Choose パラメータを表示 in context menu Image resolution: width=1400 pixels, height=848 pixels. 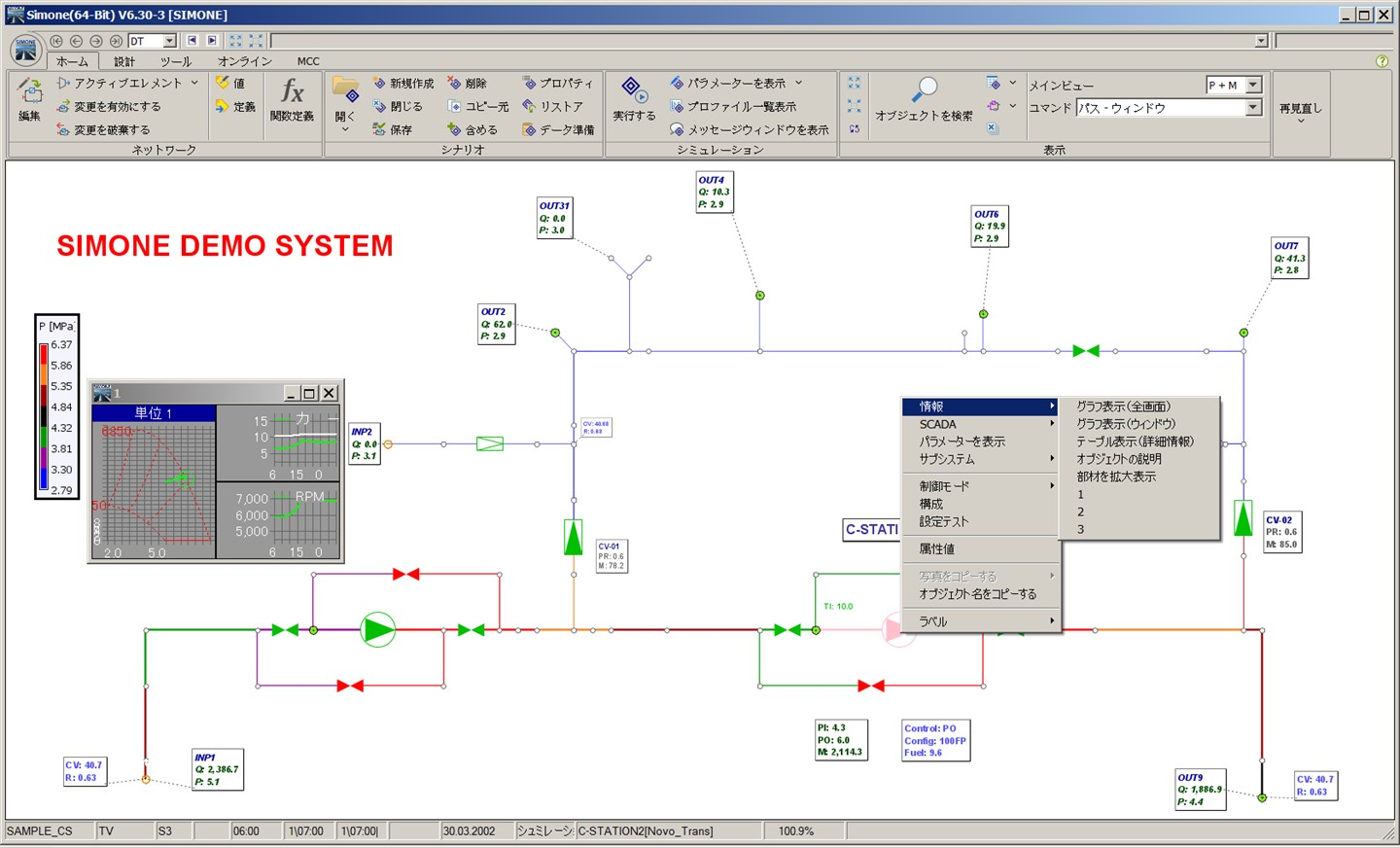980,442
